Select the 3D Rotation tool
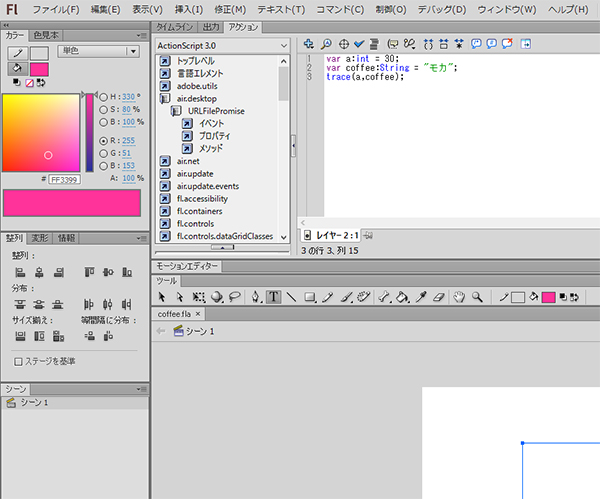Viewport: 600px width, 499px height. point(217,297)
